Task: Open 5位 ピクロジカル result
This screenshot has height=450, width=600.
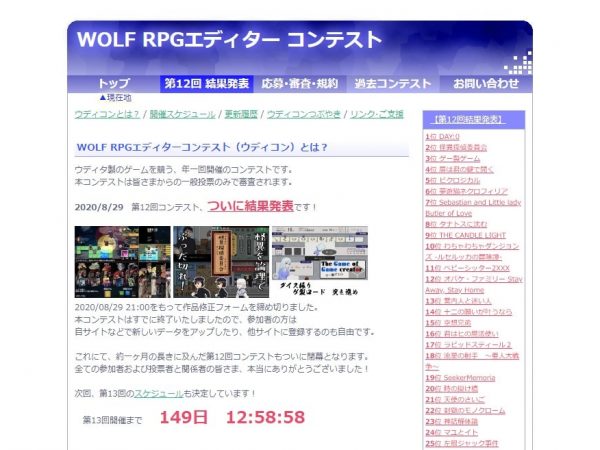Action: [453, 180]
